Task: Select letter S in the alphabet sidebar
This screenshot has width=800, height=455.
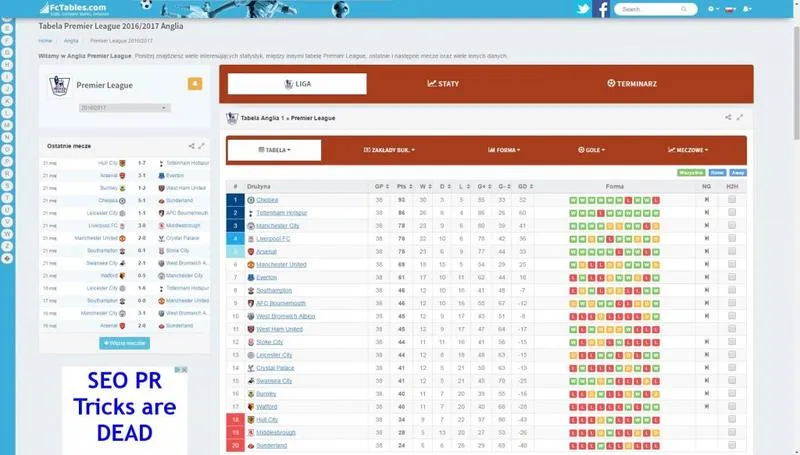Action: point(7,186)
